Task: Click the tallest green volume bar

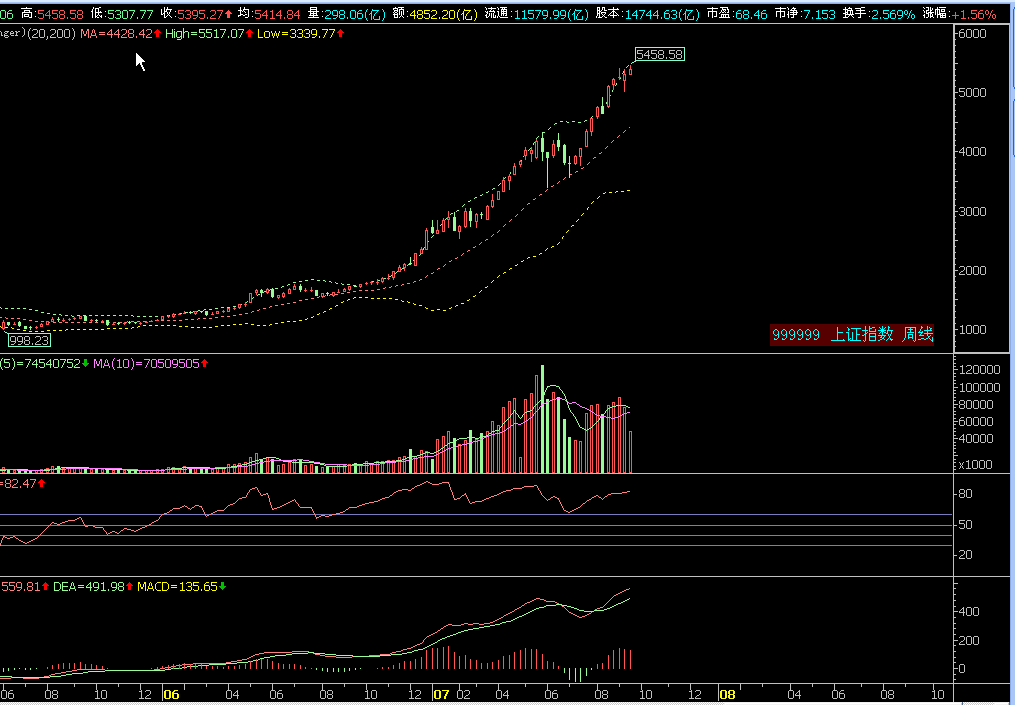Action: pyautogui.click(x=542, y=419)
